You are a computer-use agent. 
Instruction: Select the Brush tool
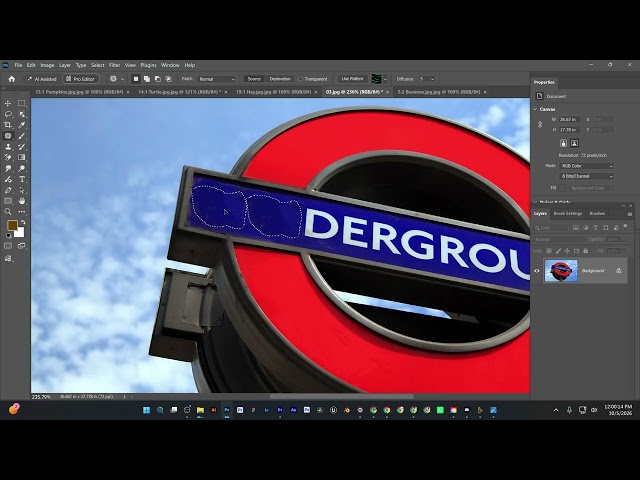pyautogui.click(x=22, y=136)
